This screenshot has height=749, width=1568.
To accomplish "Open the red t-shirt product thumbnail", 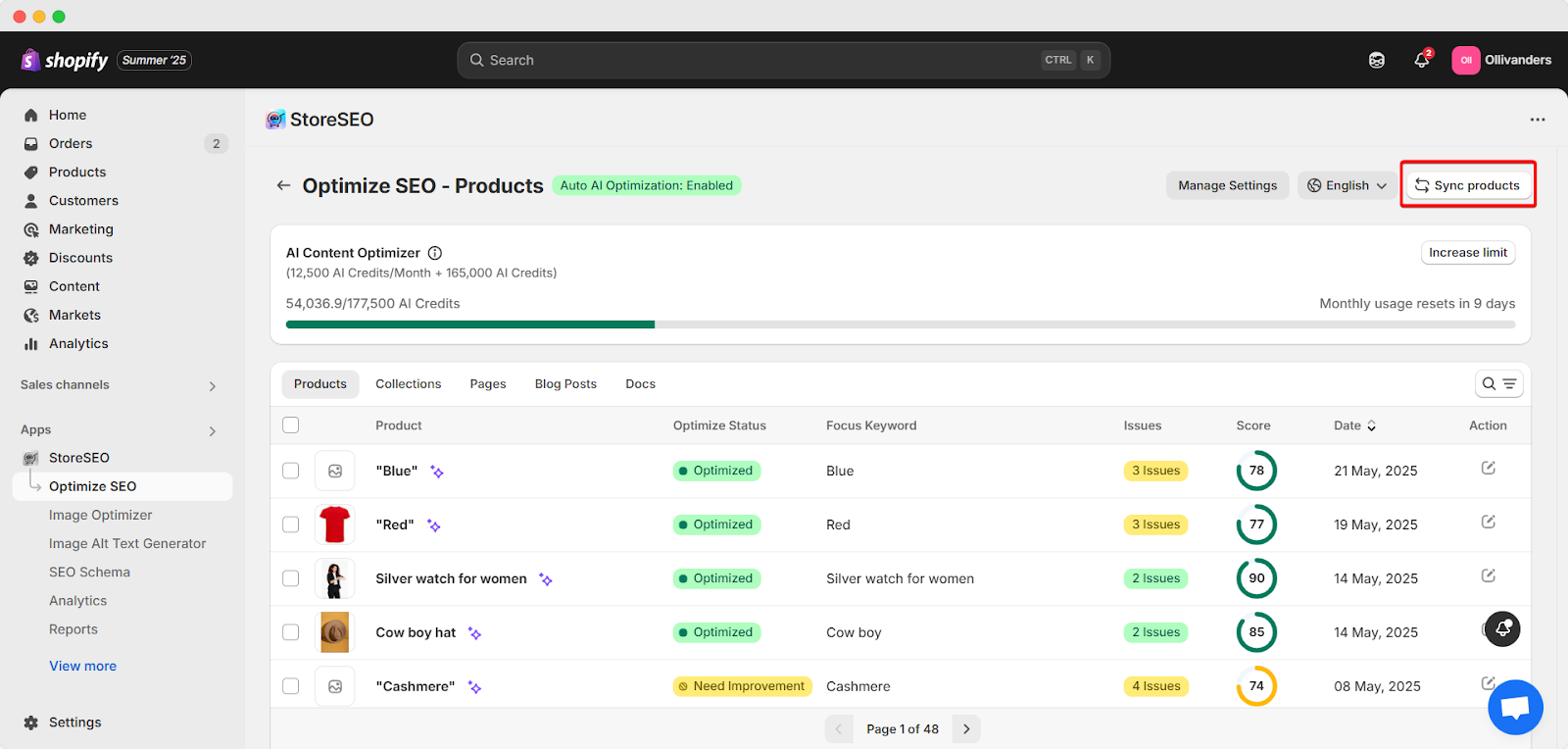I will 335,524.
